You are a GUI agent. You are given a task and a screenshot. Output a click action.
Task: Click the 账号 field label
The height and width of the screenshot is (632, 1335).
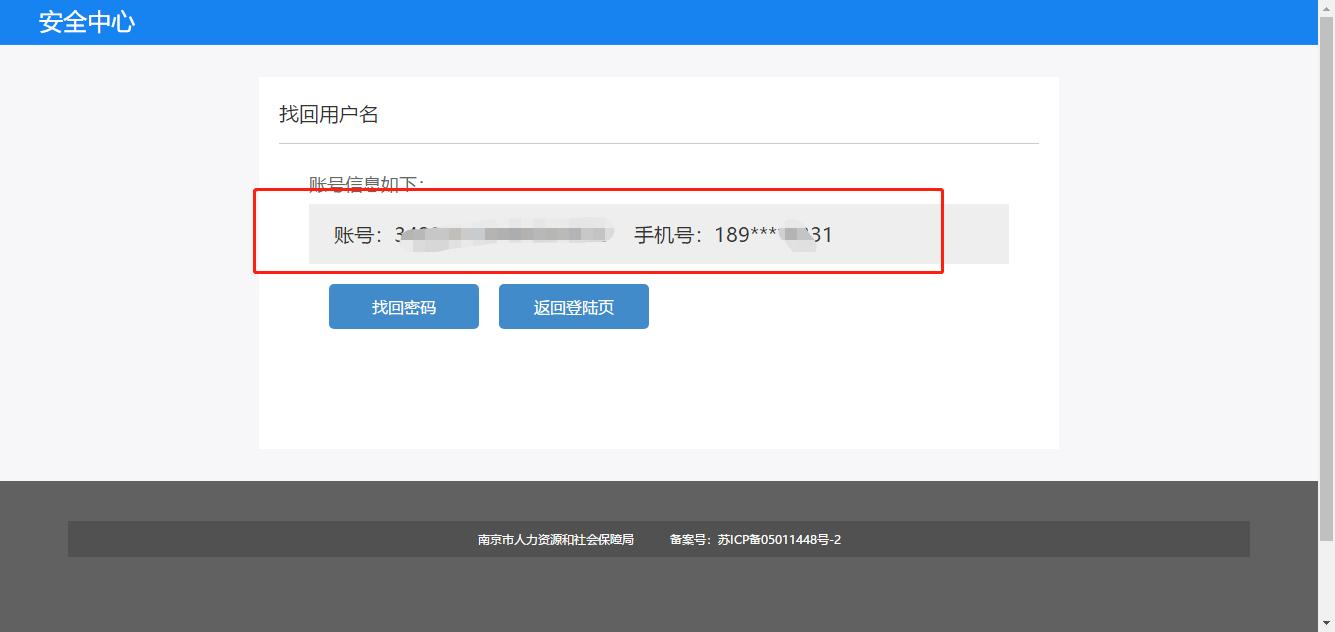point(353,235)
